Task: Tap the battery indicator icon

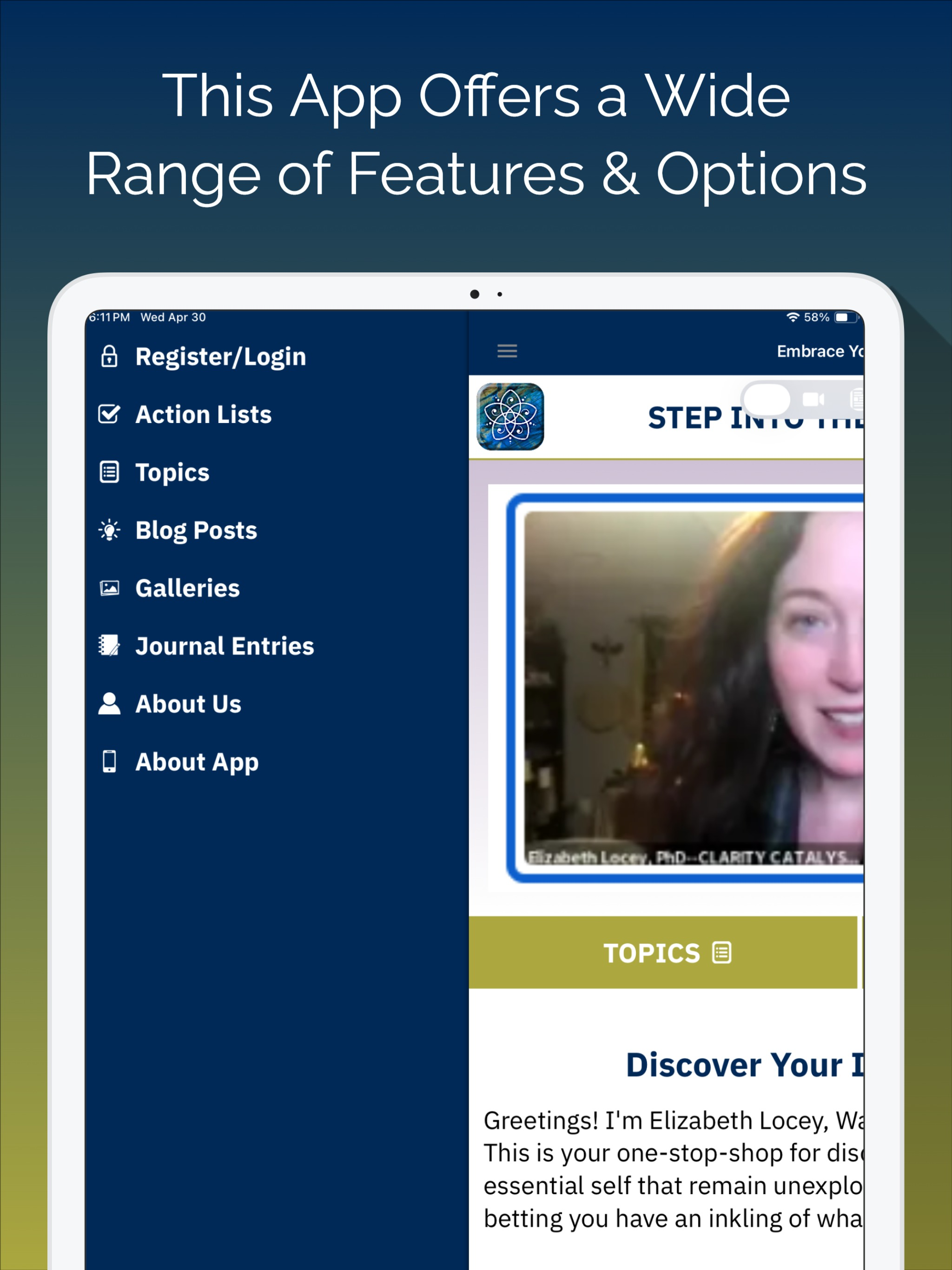Action: 846,317
